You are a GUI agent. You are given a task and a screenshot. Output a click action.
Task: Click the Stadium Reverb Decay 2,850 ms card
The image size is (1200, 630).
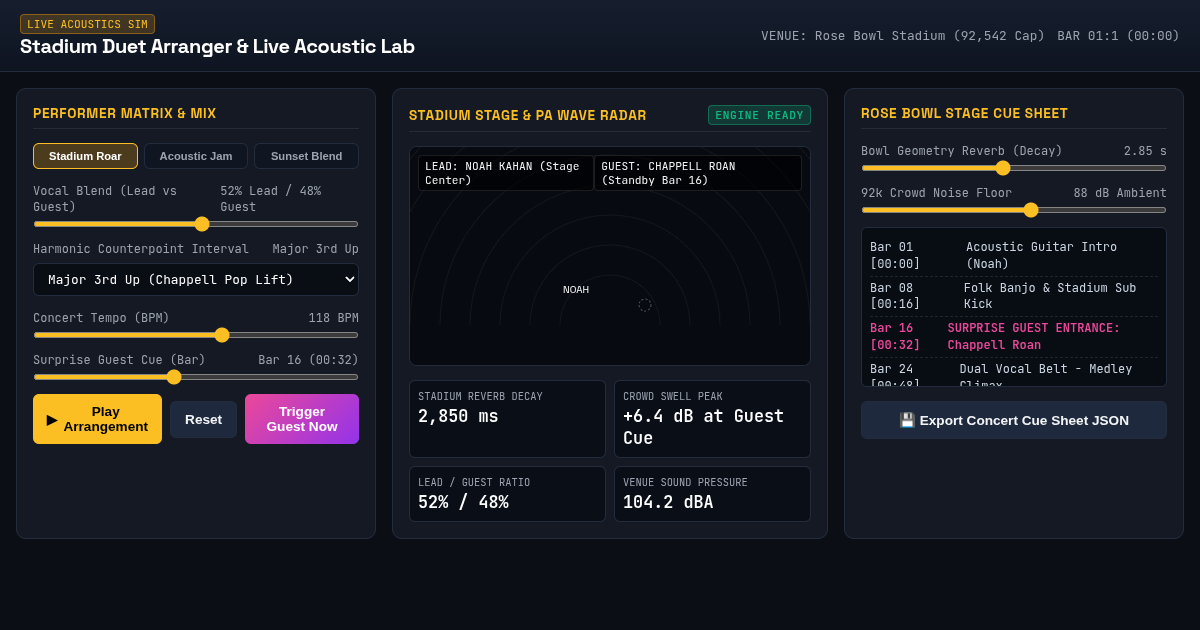click(x=507, y=419)
